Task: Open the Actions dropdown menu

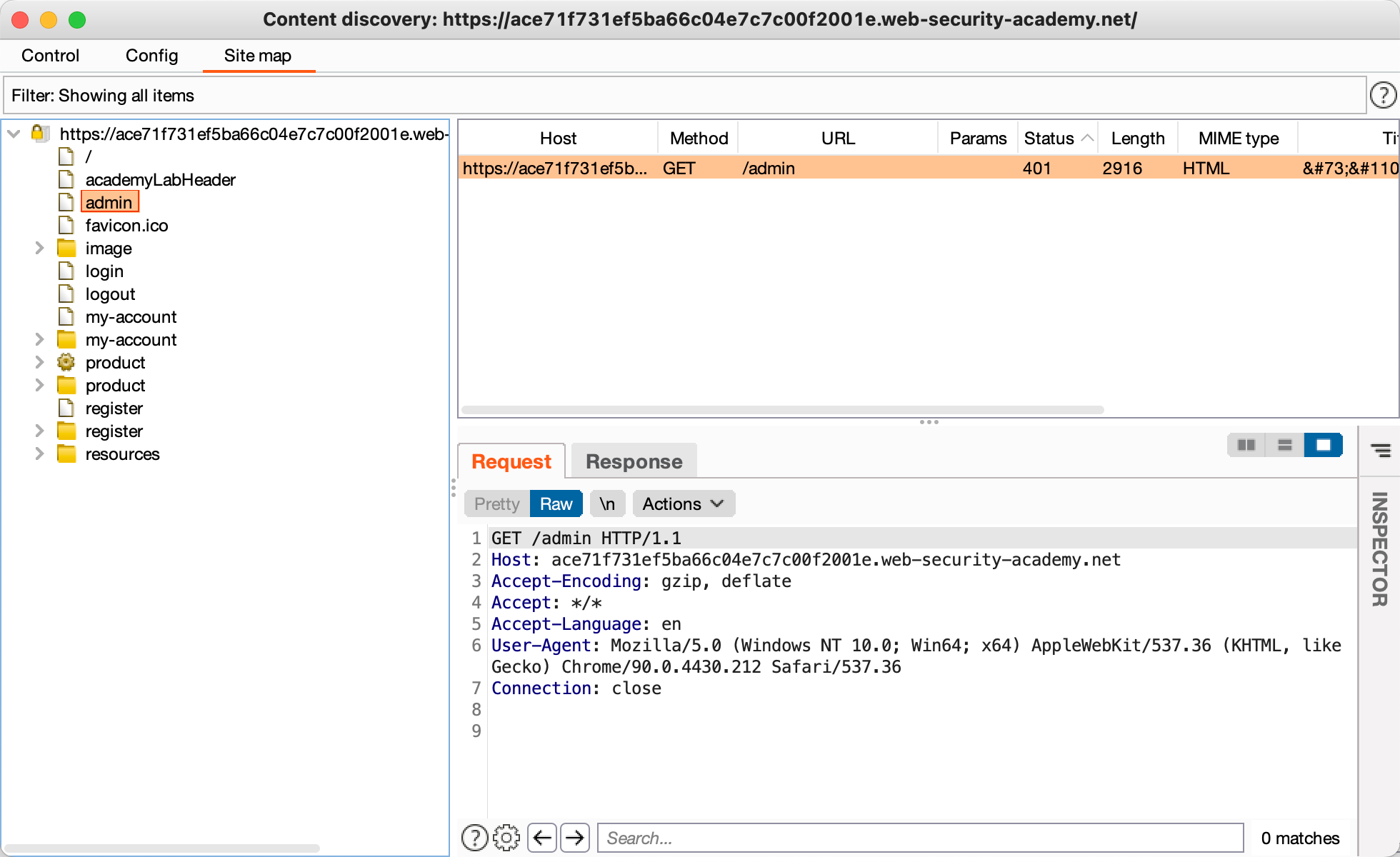Action: pyautogui.click(x=683, y=504)
